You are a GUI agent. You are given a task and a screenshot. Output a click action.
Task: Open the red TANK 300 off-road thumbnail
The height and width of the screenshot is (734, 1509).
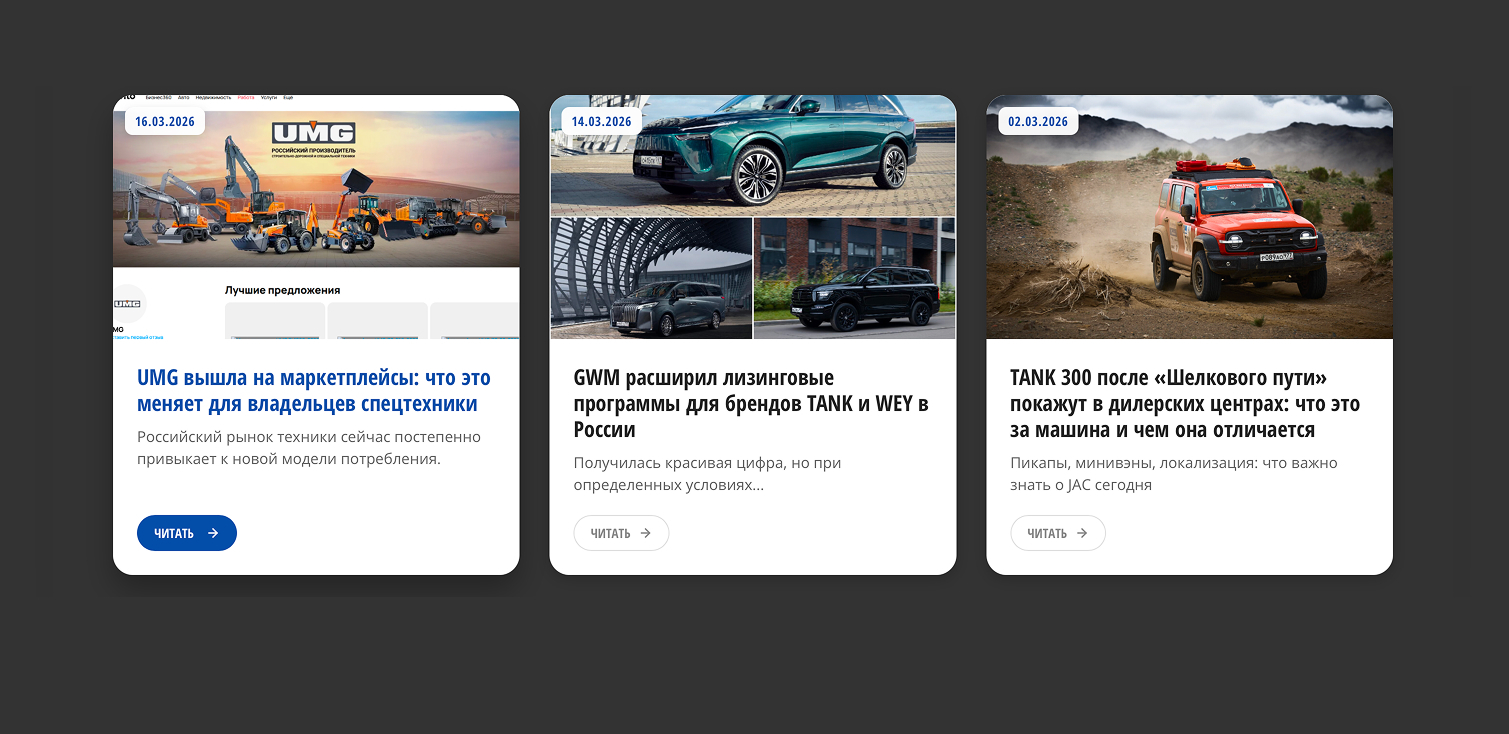(1190, 217)
